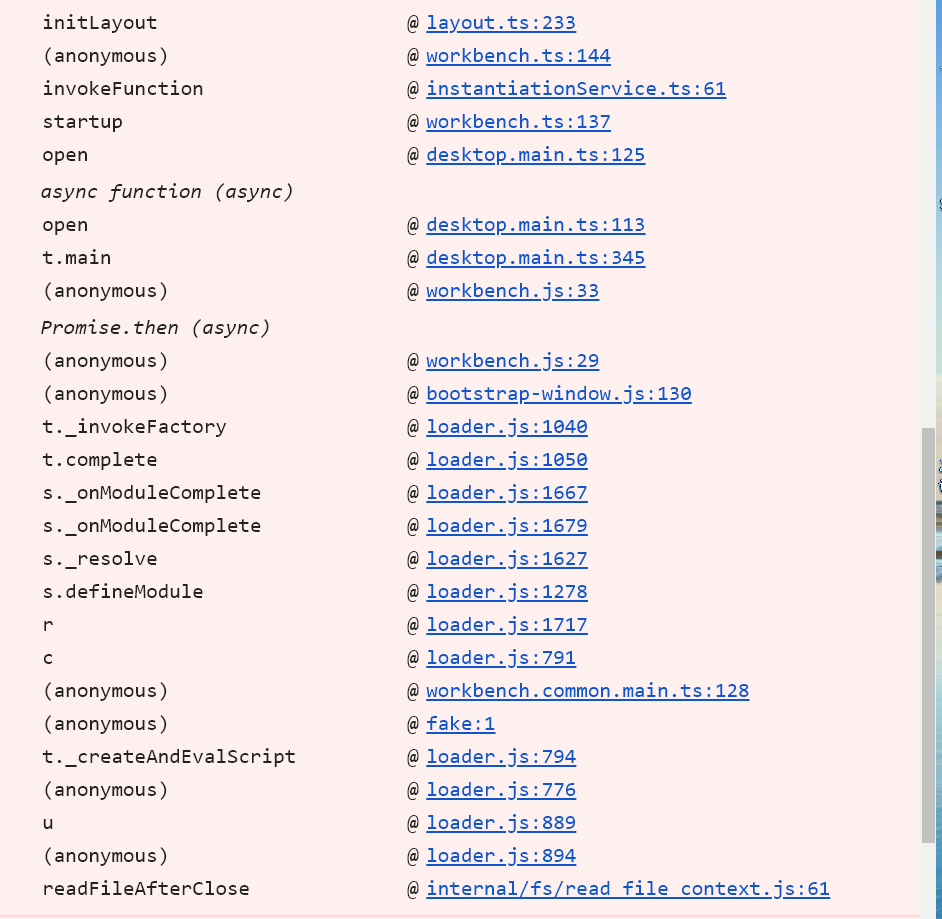Jump to desktop.main.ts:113 source link
Viewport: 942px width, 919px height.
coord(535,224)
